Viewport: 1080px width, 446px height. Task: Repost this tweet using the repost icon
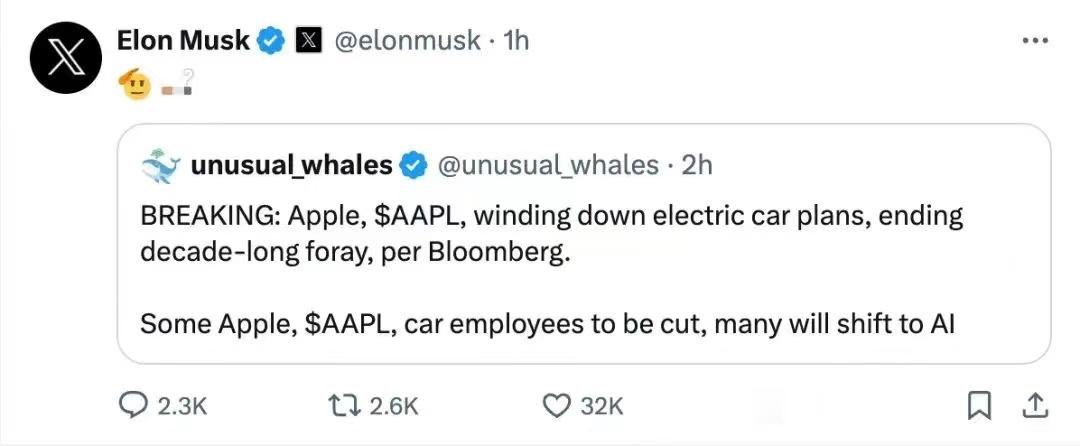click(x=345, y=405)
